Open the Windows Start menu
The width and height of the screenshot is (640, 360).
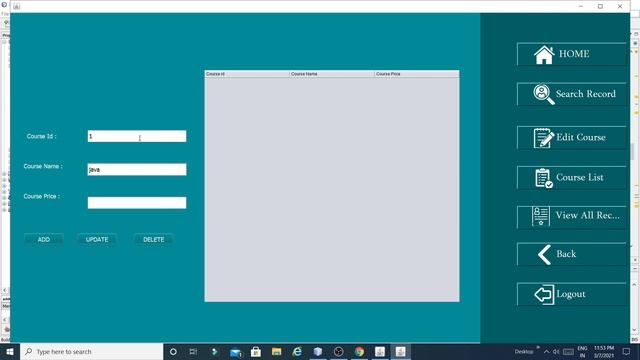10,351
